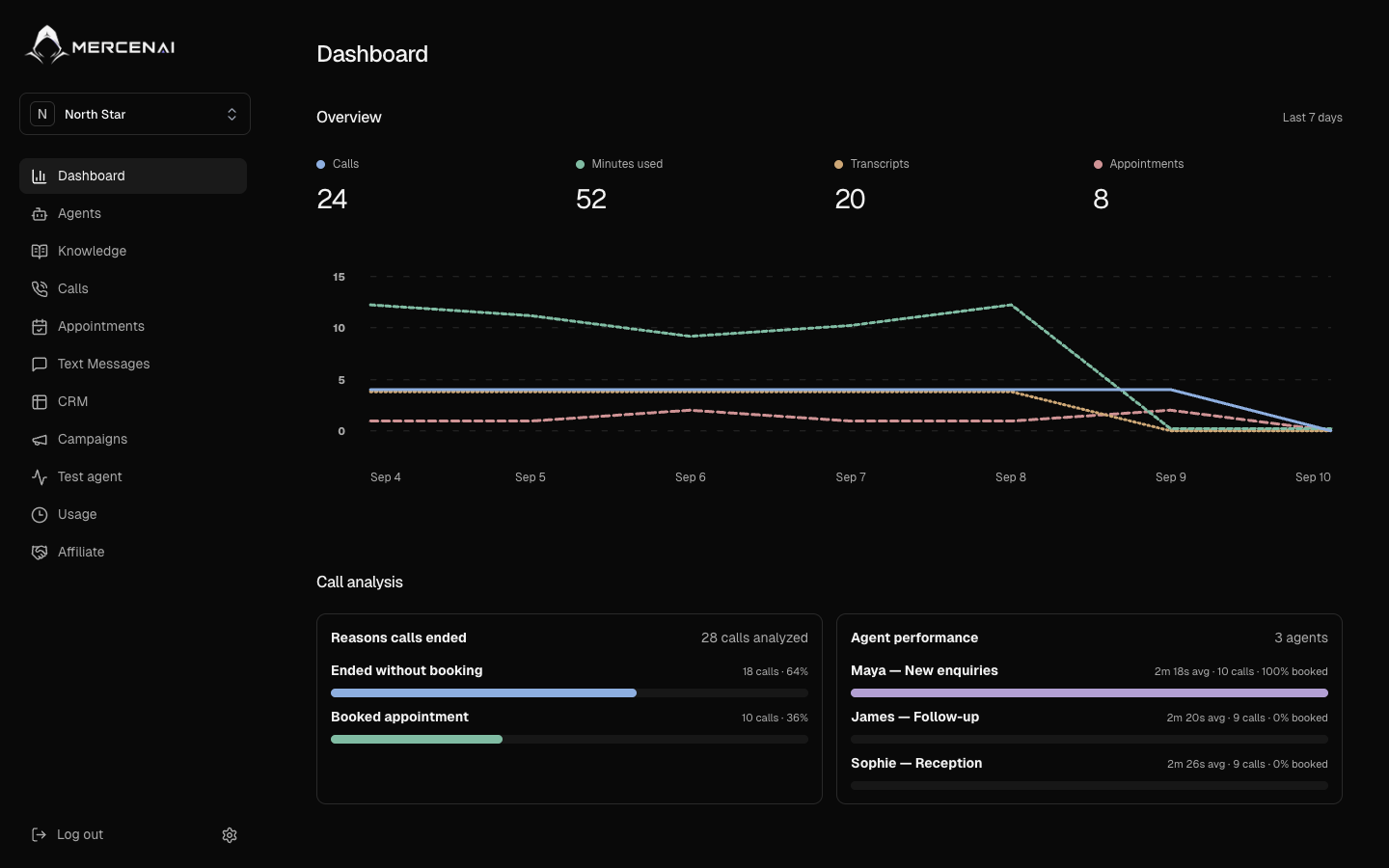The height and width of the screenshot is (868, 1389).
Task: Click the Maya performance purple bar
Action: point(1089,693)
